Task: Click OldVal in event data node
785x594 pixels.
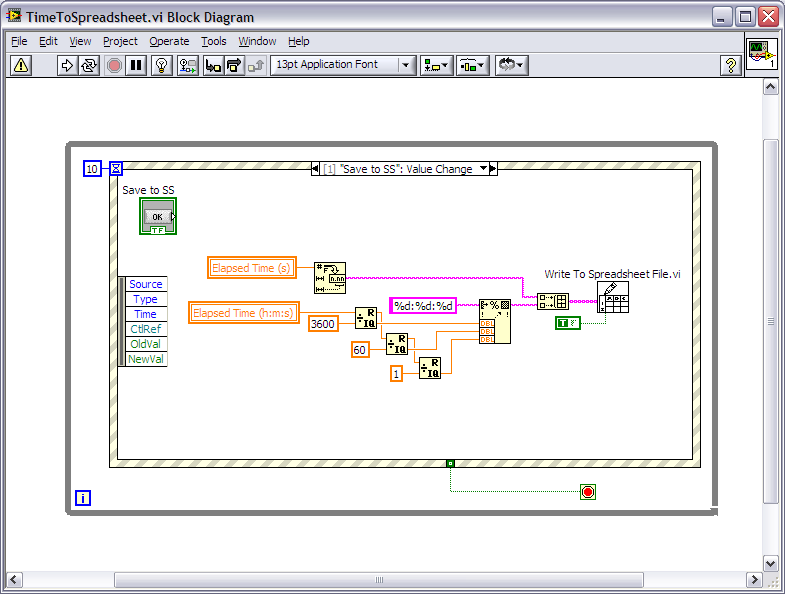Action: [146, 344]
